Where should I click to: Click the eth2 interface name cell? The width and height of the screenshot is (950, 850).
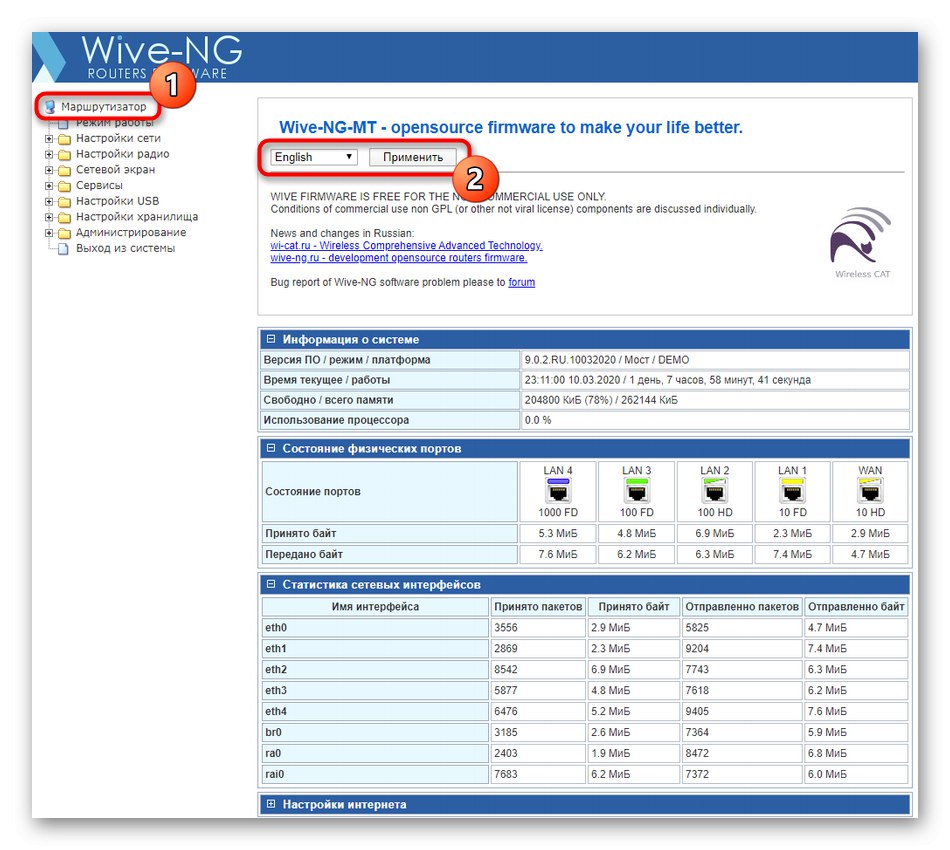[x=375, y=669]
